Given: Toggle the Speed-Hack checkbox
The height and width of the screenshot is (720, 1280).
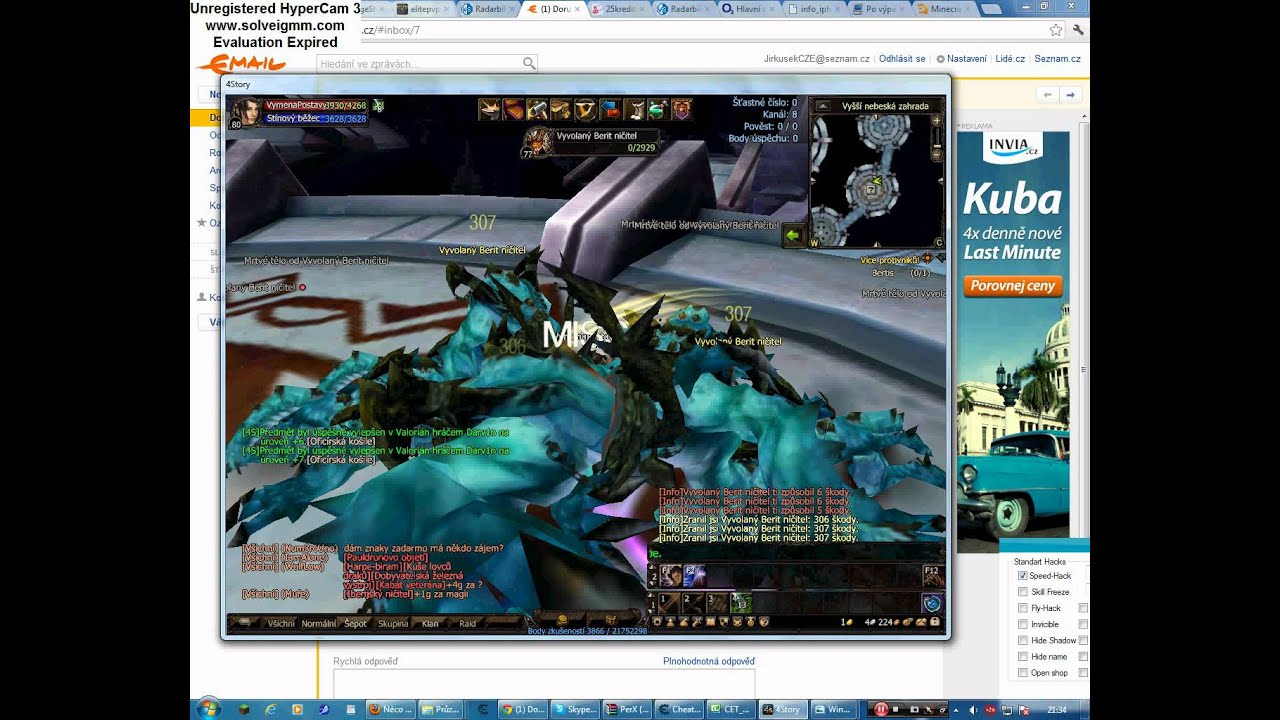Looking at the screenshot, I should 1023,576.
